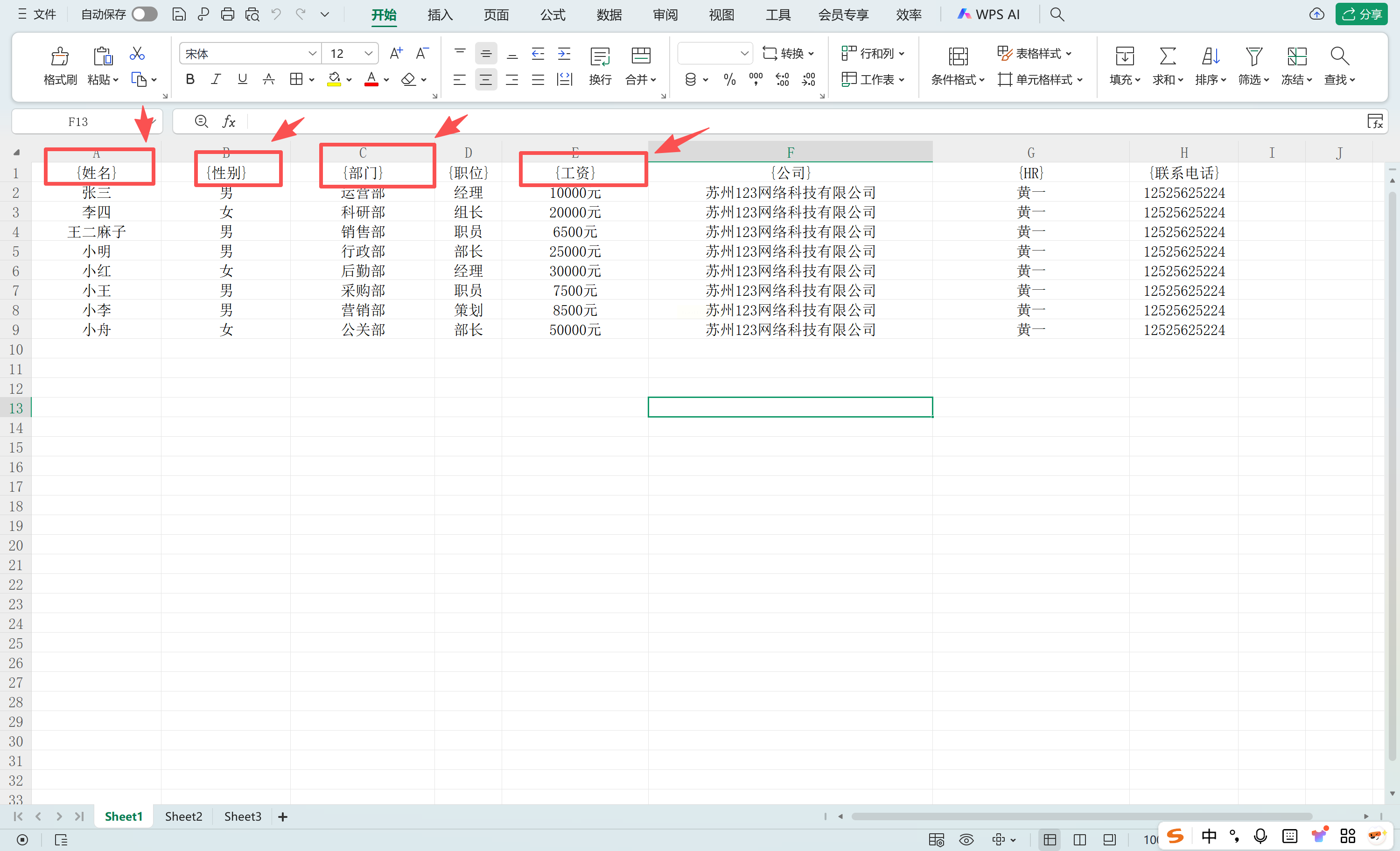
Task: Click the Filter (筛选) funnel icon
Action: pos(1253,56)
